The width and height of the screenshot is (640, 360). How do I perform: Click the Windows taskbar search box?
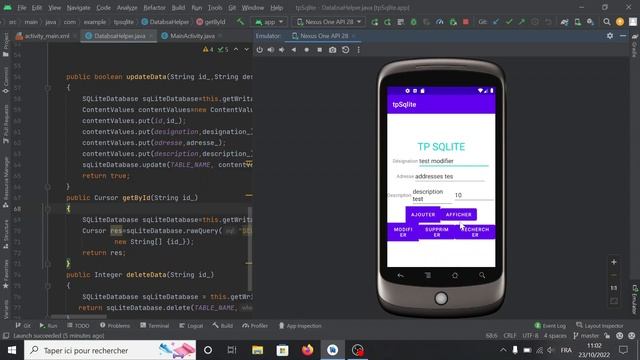click(110, 350)
